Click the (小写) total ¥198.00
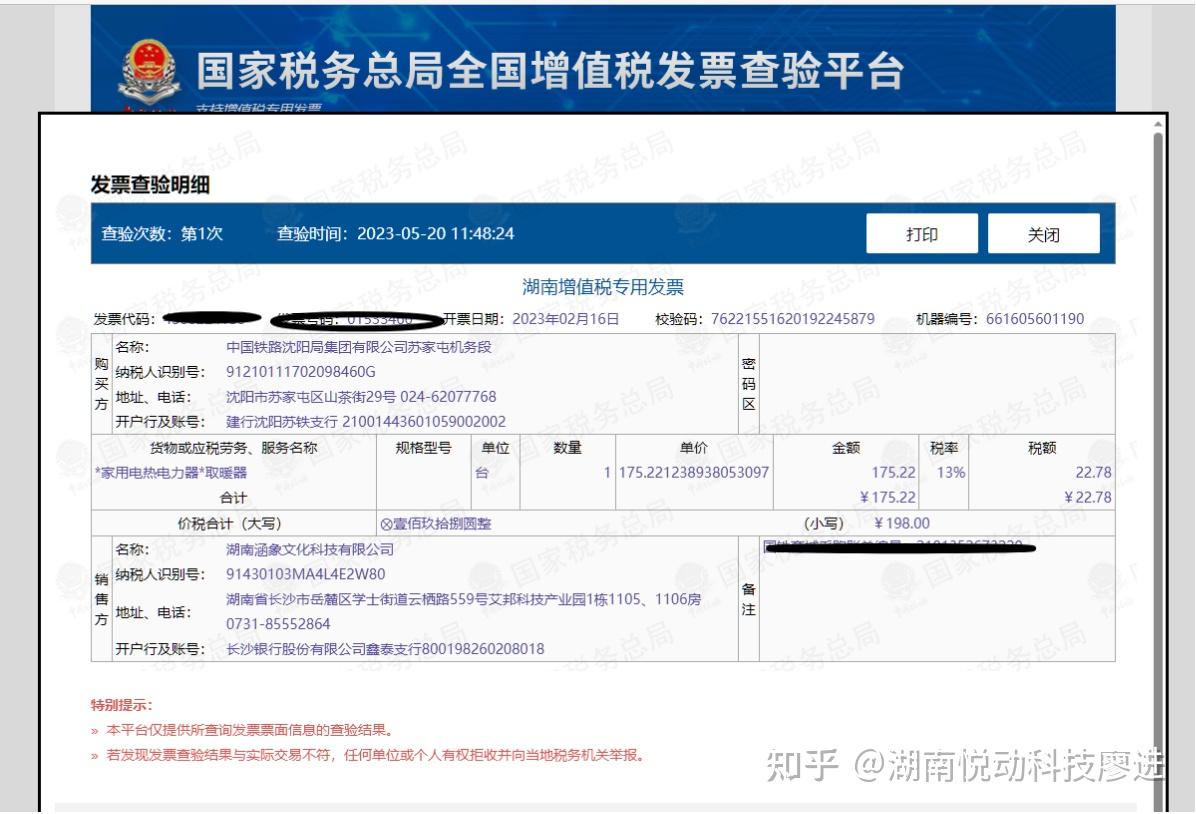The height and width of the screenshot is (814, 1196). pos(902,523)
